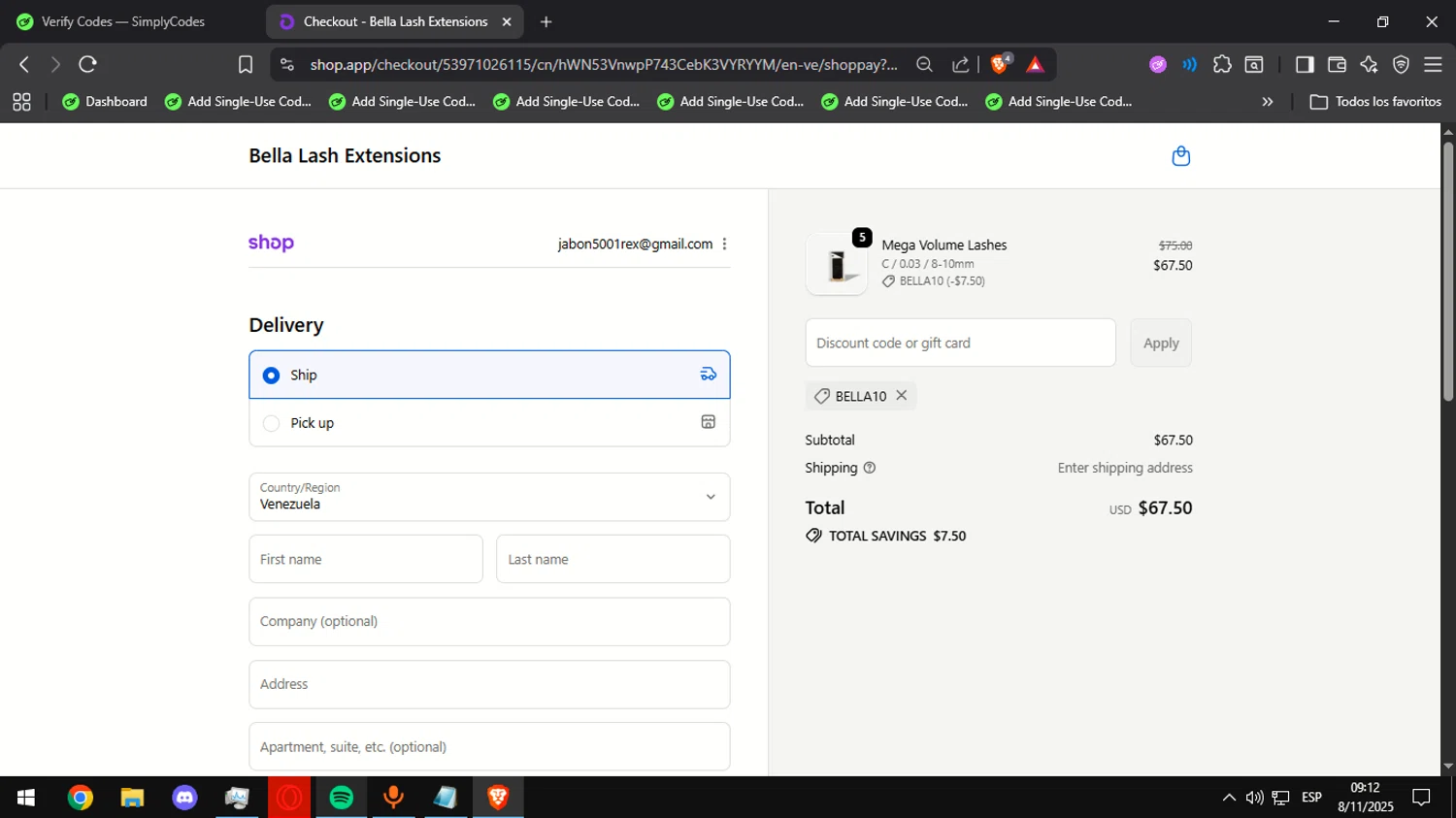This screenshot has width=1456, height=818.
Task: Open Brave Shields lion icon
Action: 1000,65
